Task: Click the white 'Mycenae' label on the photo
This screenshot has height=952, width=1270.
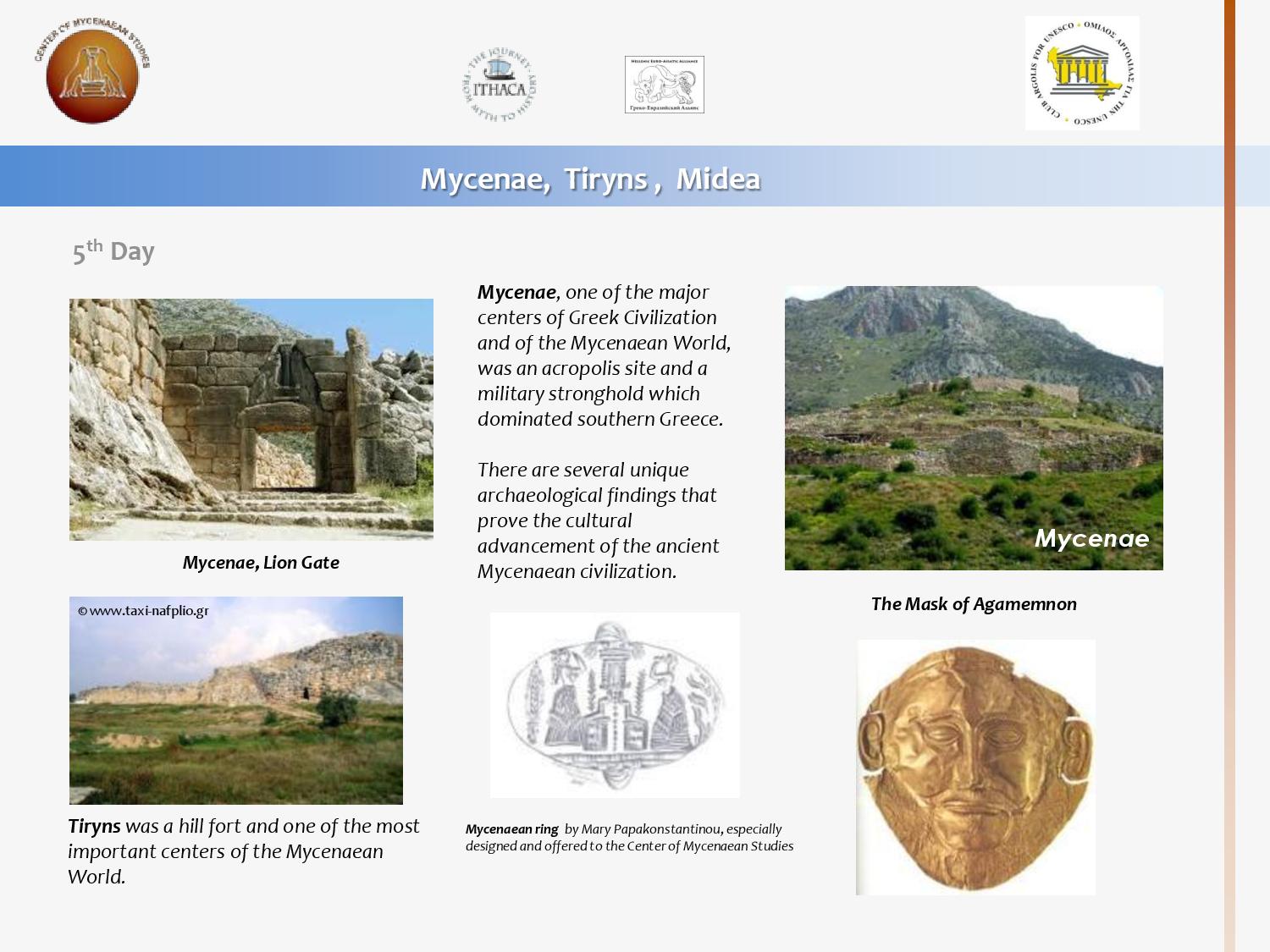Action: (1091, 538)
